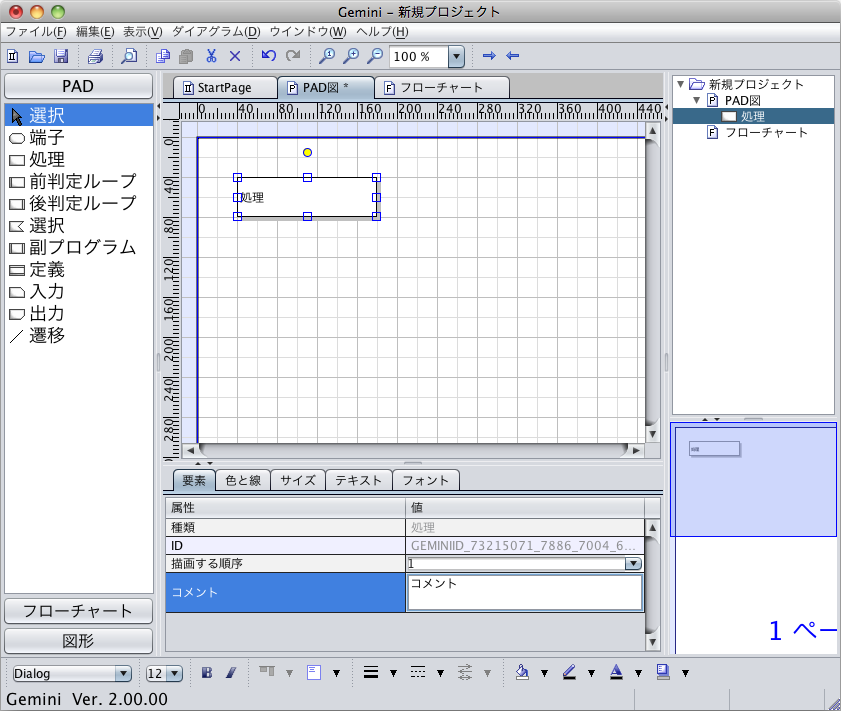The image size is (841, 711).
Task: Select the 端子 terminal shape tool
Action: click(x=79, y=138)
